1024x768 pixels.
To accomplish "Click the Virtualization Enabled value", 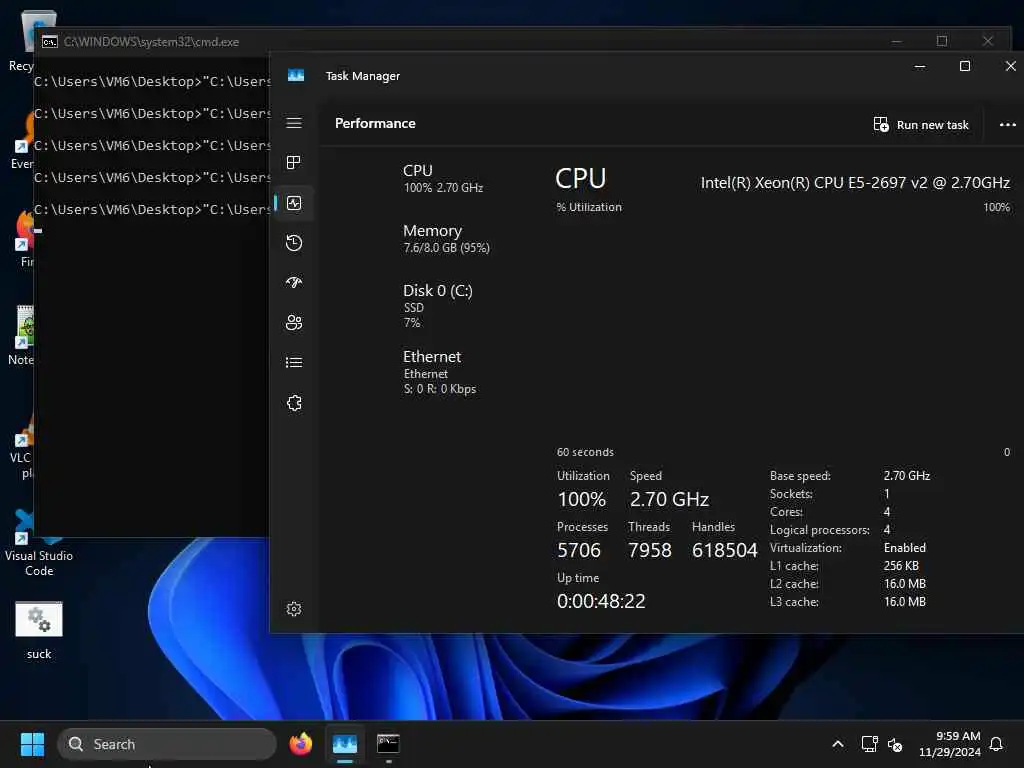I will click(x=904, y=548).
